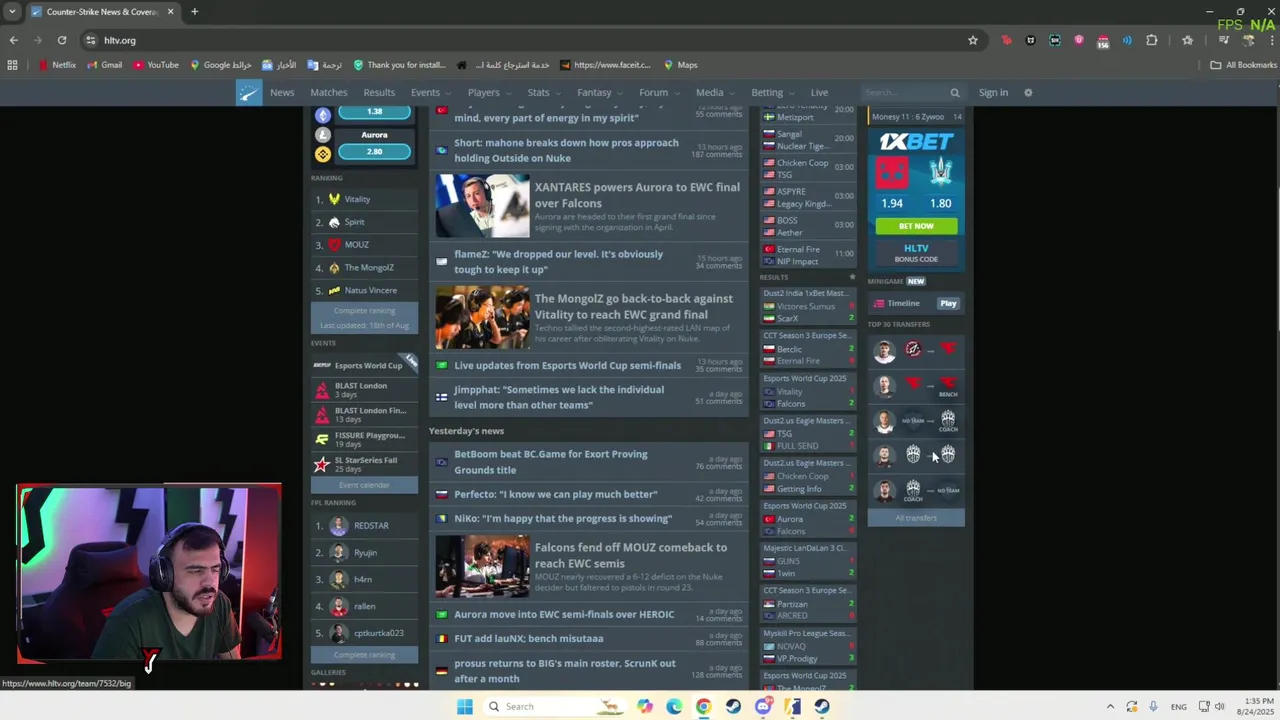Click the star icon beside Results header

tap(852, 277)
